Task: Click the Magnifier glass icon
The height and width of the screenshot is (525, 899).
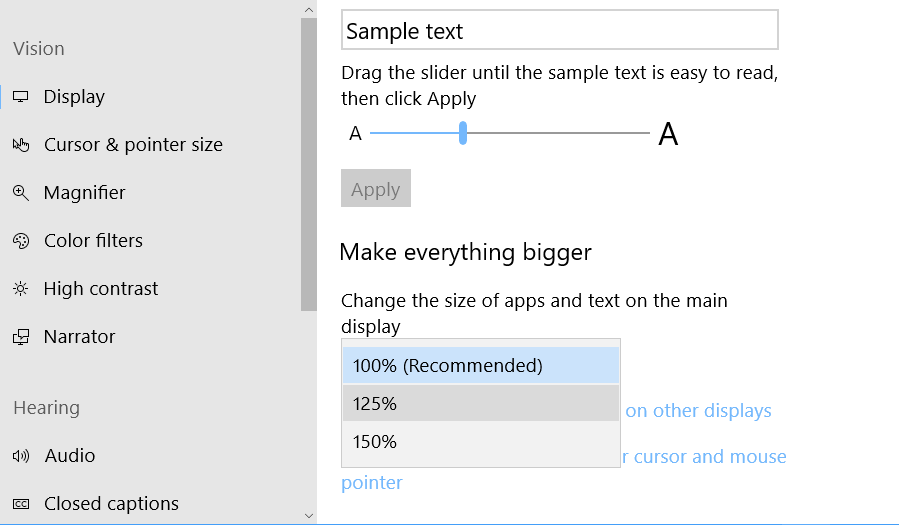Action: tap(21, 193)
